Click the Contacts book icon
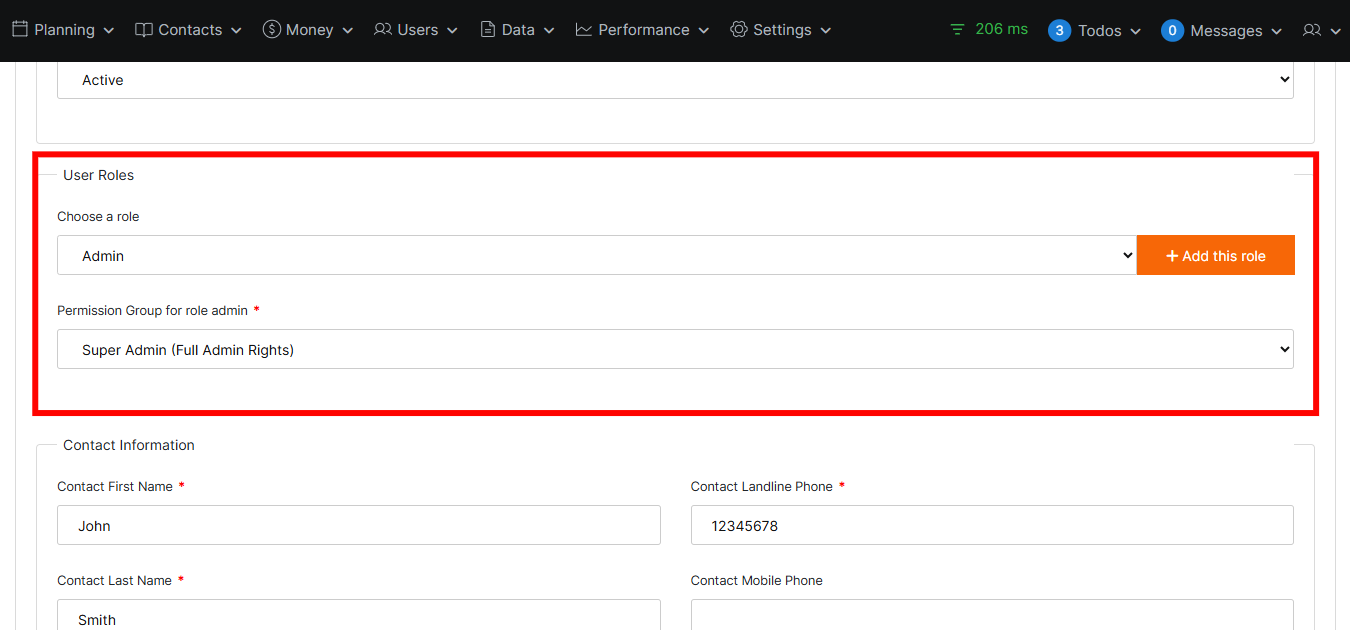This screenshot has width=1350, height=630. click(144, 30)
